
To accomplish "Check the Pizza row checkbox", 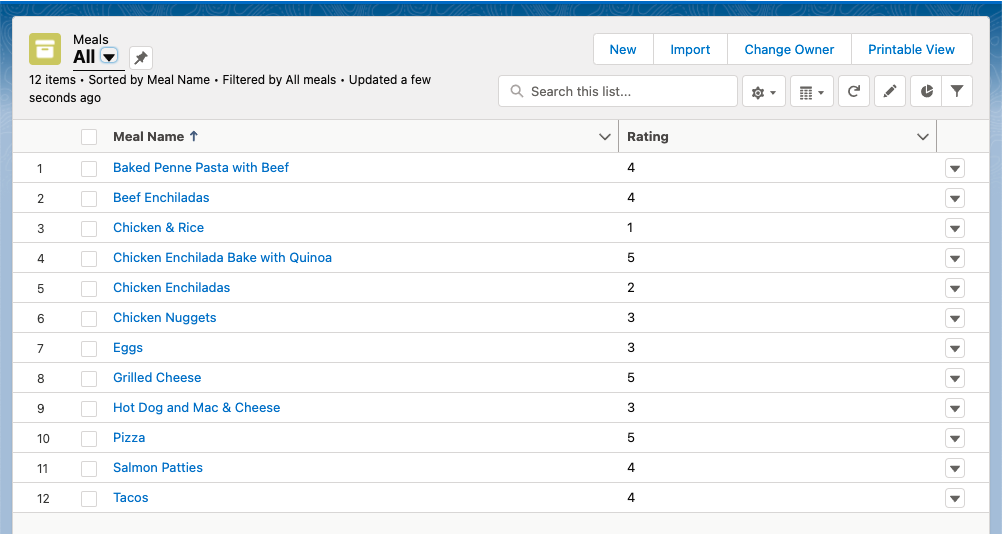I will [89, 438].
